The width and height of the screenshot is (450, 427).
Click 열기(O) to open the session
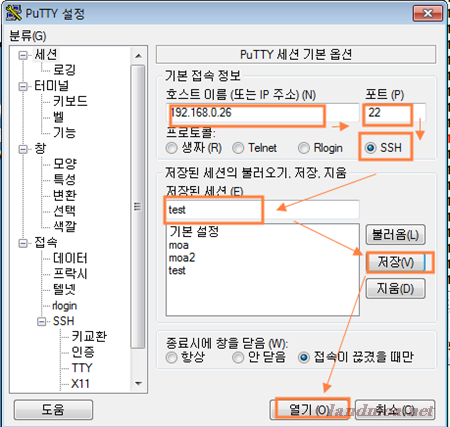[x=309, y=409]
